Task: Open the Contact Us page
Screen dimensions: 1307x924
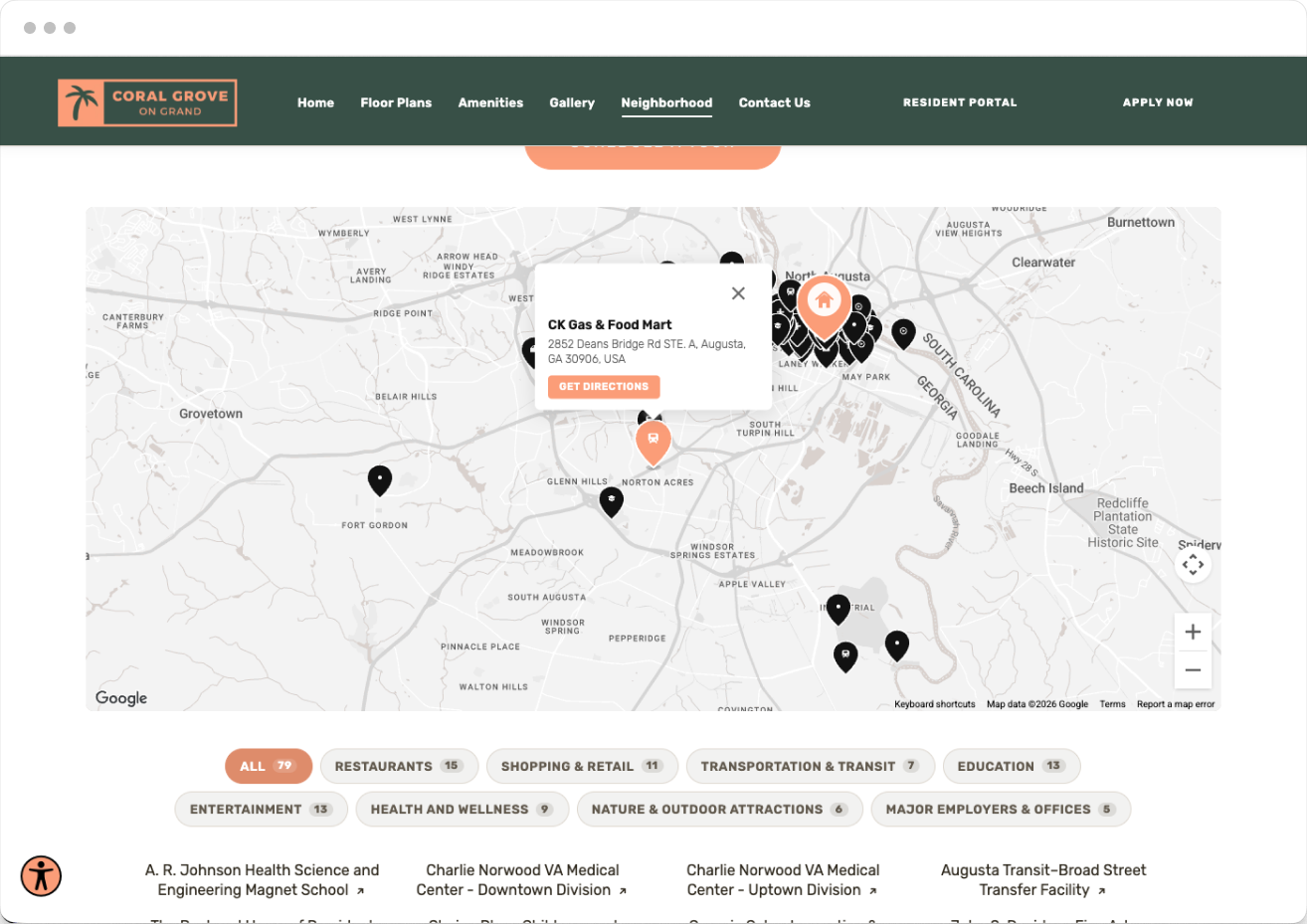Action: (x=775, y=102)
